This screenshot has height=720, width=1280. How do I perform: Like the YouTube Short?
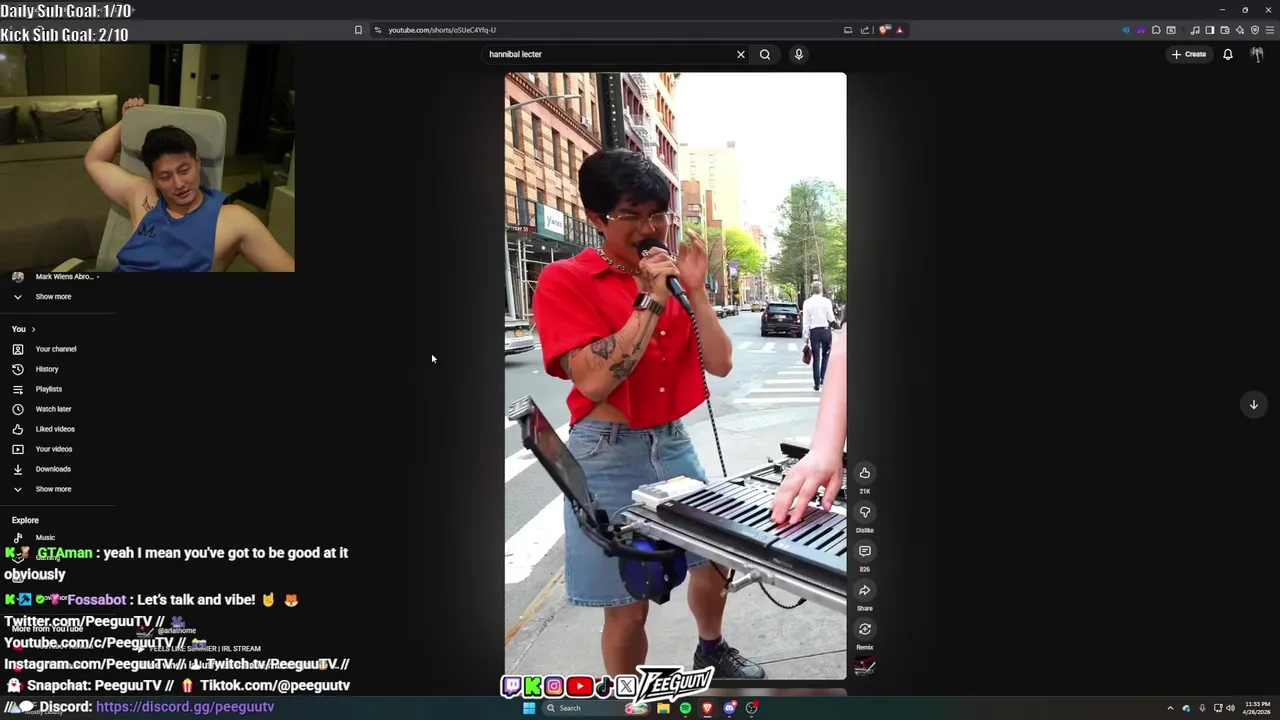tap(865, 473)
